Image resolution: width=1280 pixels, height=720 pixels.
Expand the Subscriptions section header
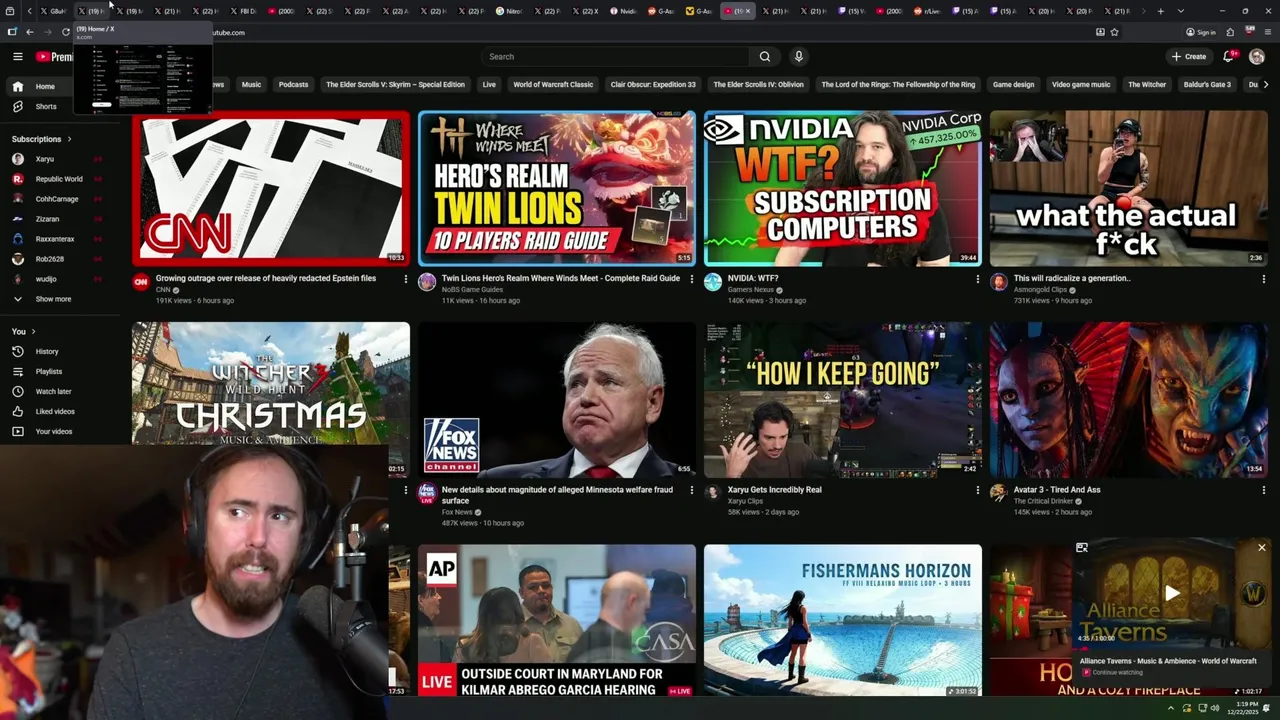pyautogui.click(x=42, y=139)
